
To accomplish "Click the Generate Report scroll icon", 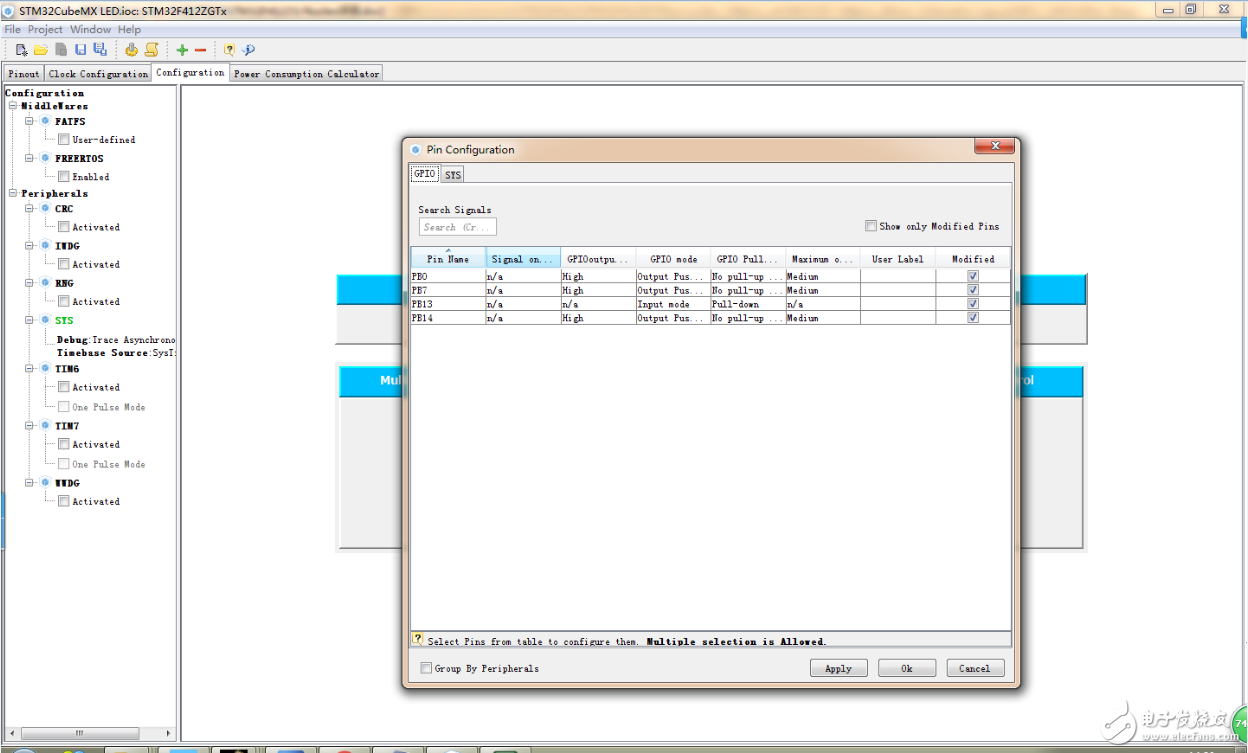I will click(151, 50).
